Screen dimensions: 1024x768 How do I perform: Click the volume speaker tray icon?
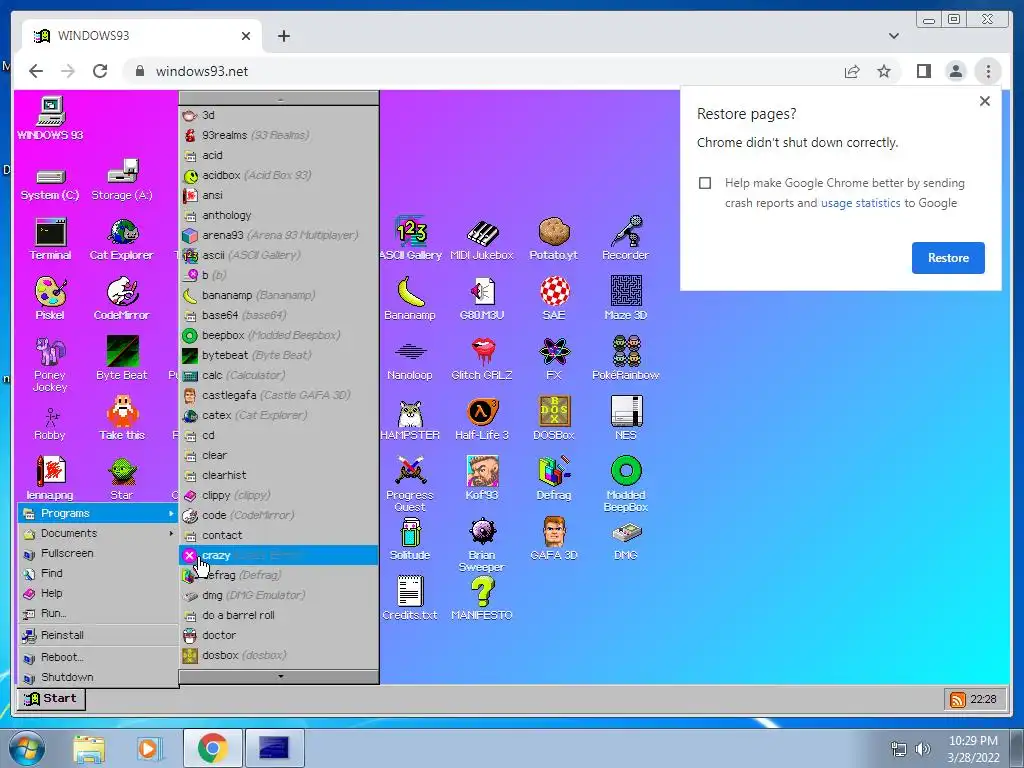click(922, 749)
